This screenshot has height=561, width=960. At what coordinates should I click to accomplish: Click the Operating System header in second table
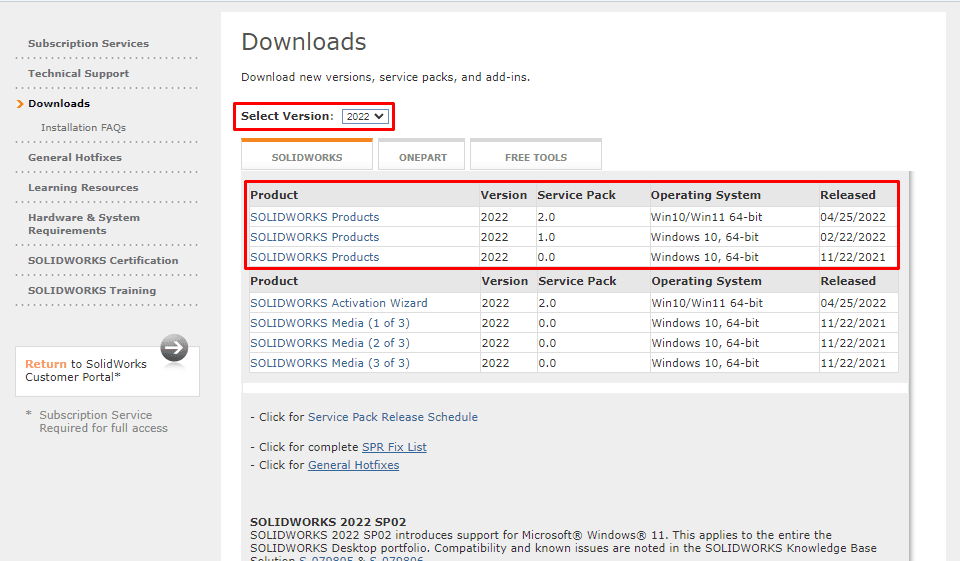(706, 281)
